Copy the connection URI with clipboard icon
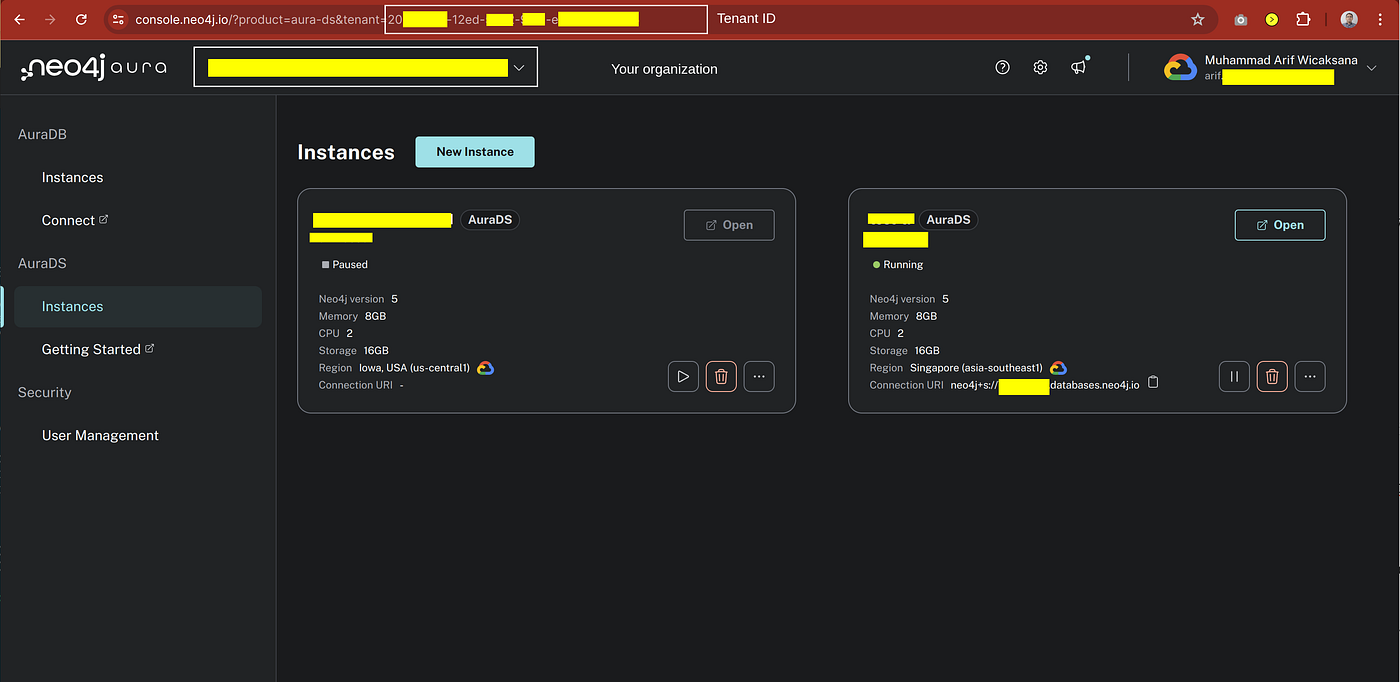Viewport: 1400px width, 682px height. click(x=1153, y=382)
